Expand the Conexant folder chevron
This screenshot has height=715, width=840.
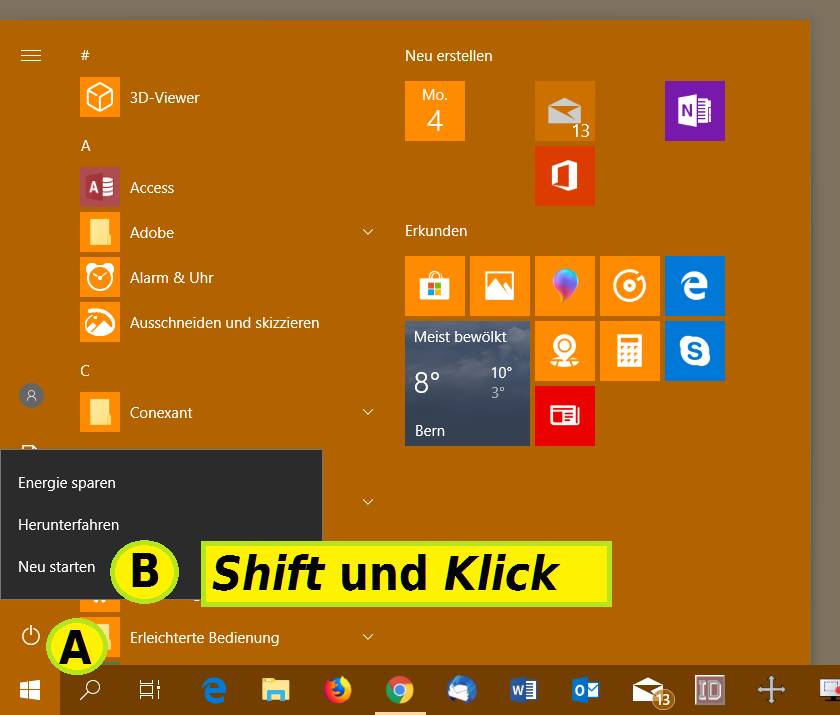point(367,412)
